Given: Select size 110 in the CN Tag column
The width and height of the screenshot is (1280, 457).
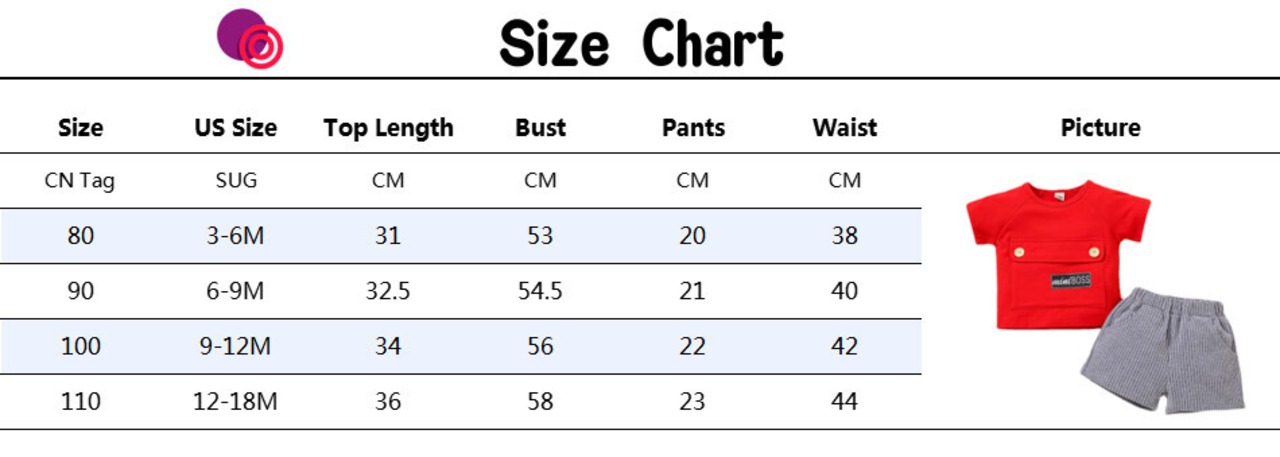Looking at the screenshot, I should [x=80, y=402].
